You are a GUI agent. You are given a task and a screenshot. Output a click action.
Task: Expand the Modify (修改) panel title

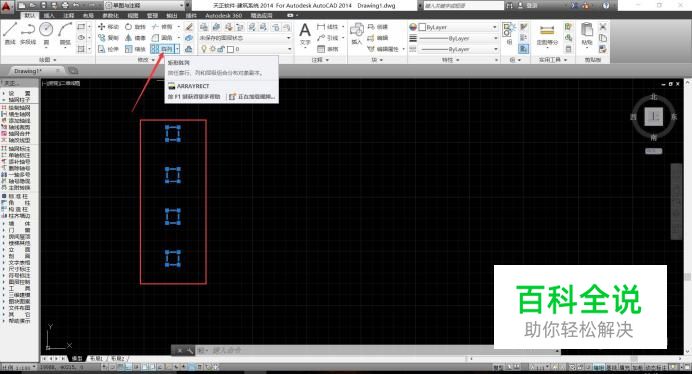tap(146, 60)
